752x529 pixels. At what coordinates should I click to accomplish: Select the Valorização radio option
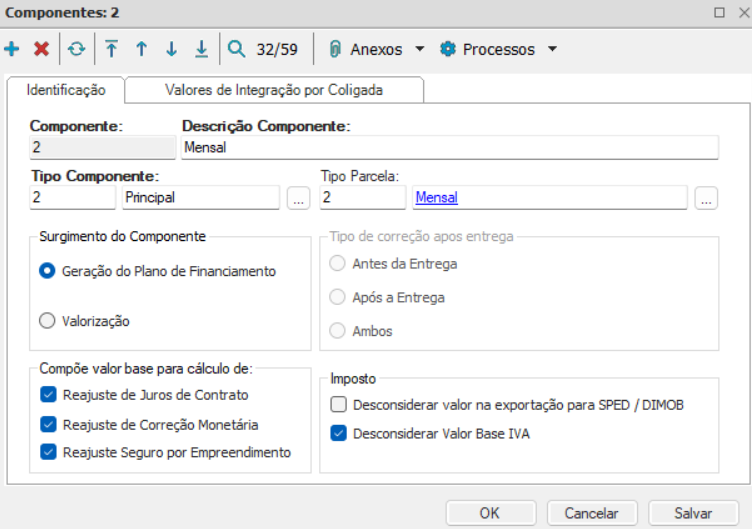click(47, 321)
